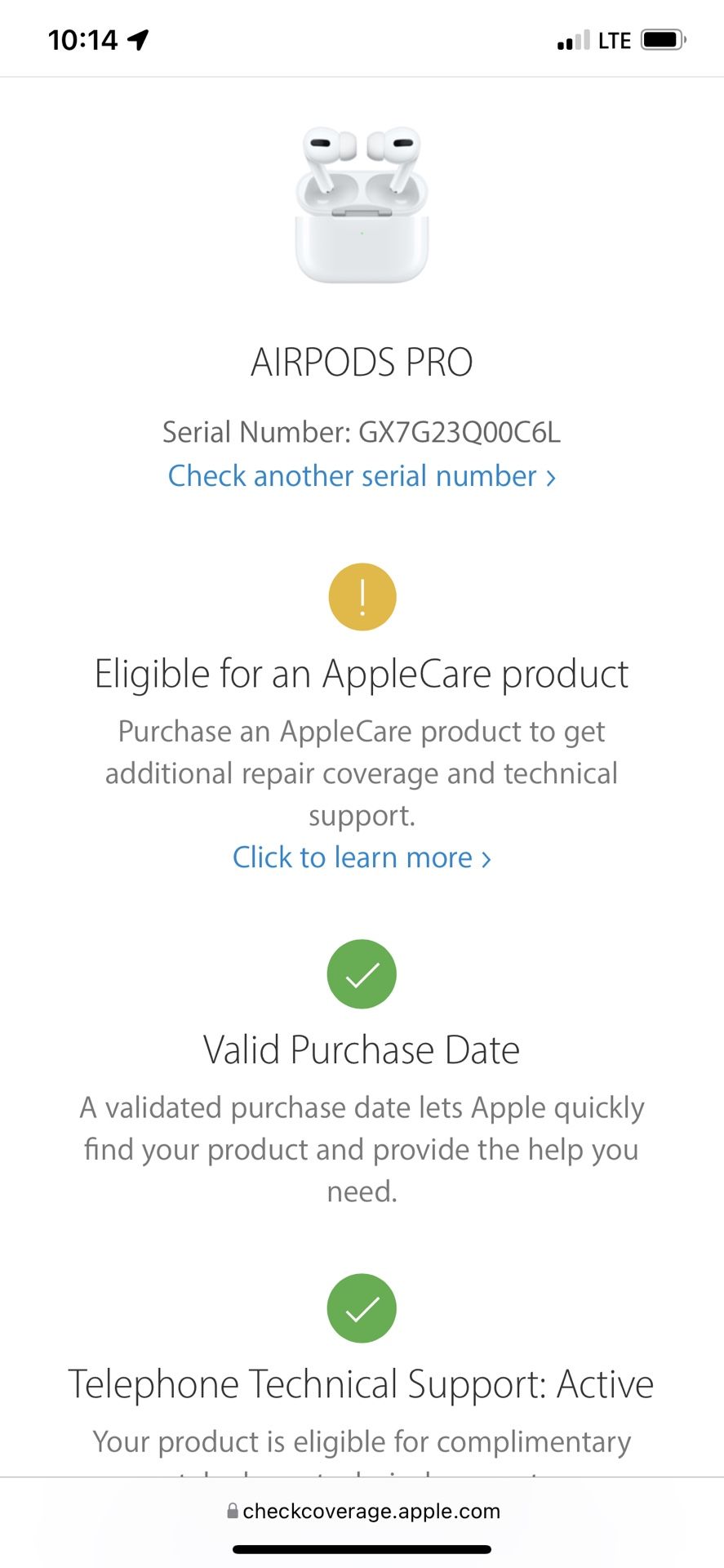Image resolution: width=724 pixels, height=1568 pixels.
Task: Tap the Serial Number GX7G23Q00C6L text
Action: (x=362, y=432)
